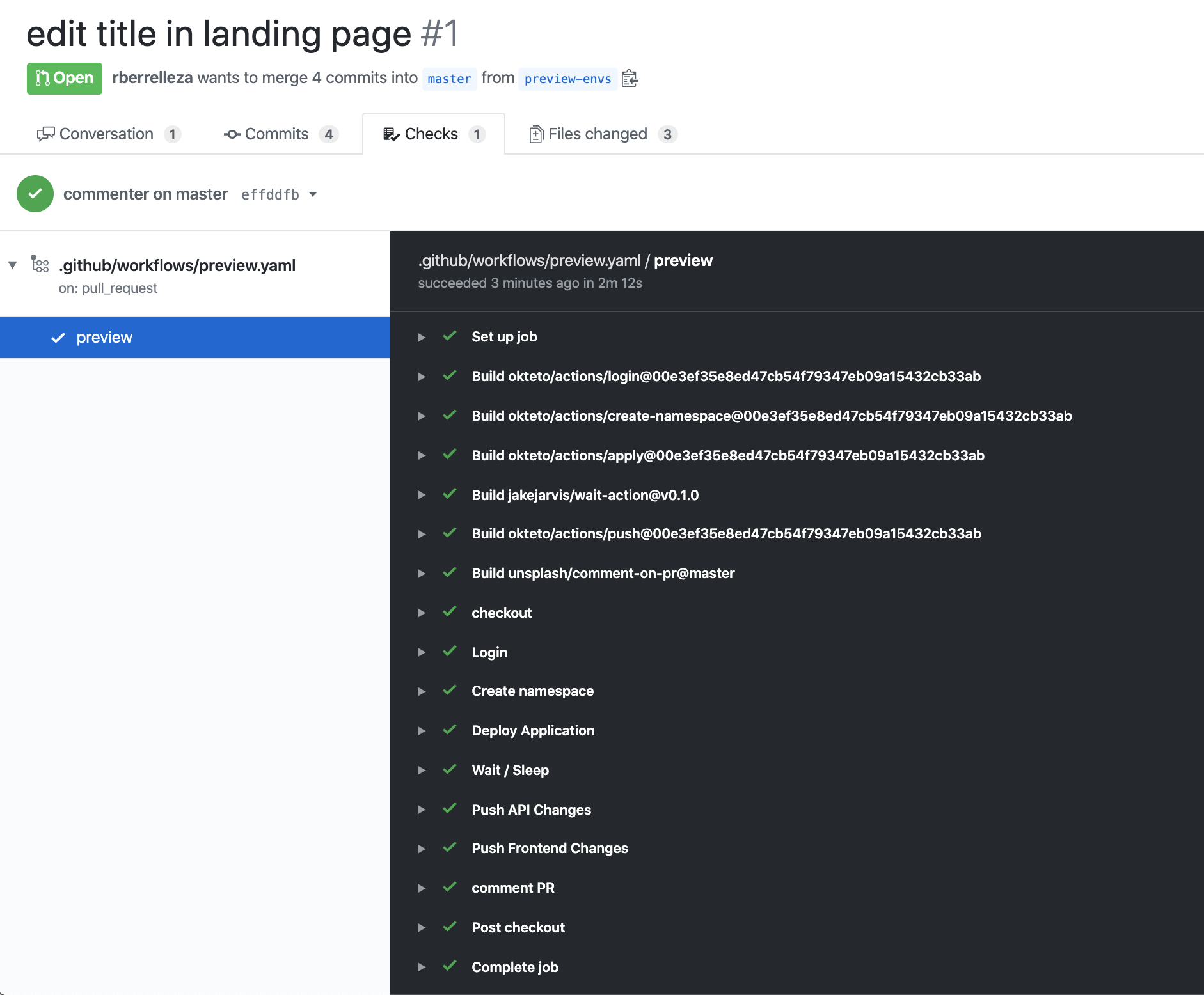Click the preview-envs branch label
Viewport: 1204px width, 995px height.
click(x=568, y=79)
